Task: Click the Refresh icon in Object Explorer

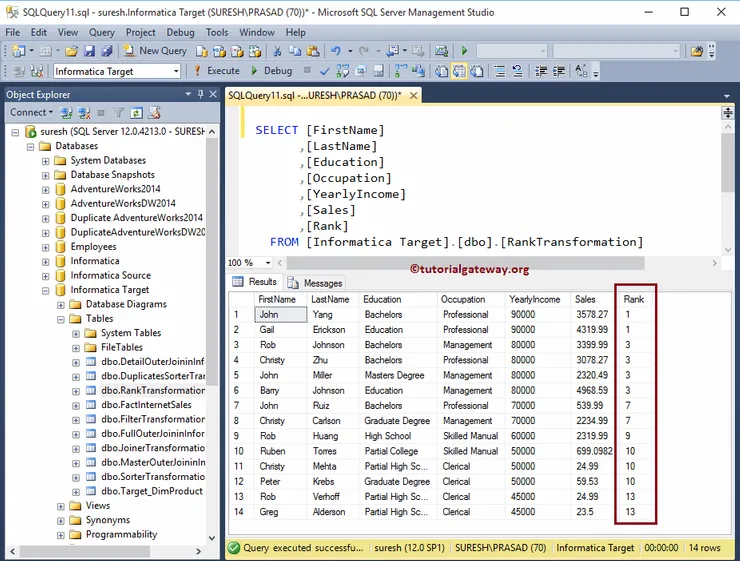Action: click(x=136, y=113)
